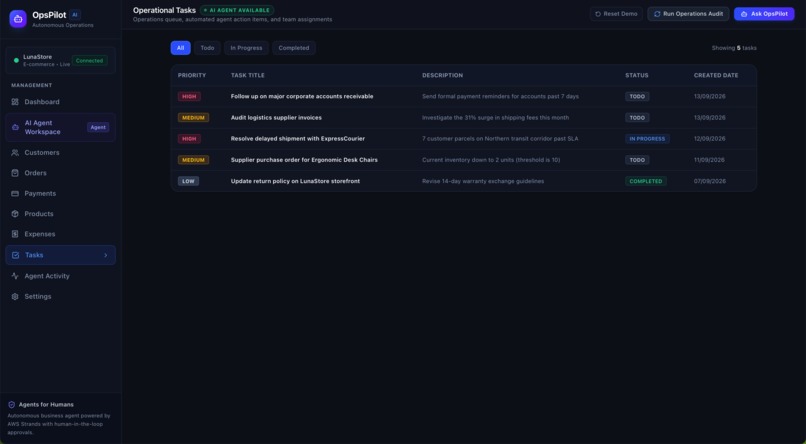Click the refresh icon in Run Operations Audit
This screenshot has width=806, height=444.
coord(657,14)
